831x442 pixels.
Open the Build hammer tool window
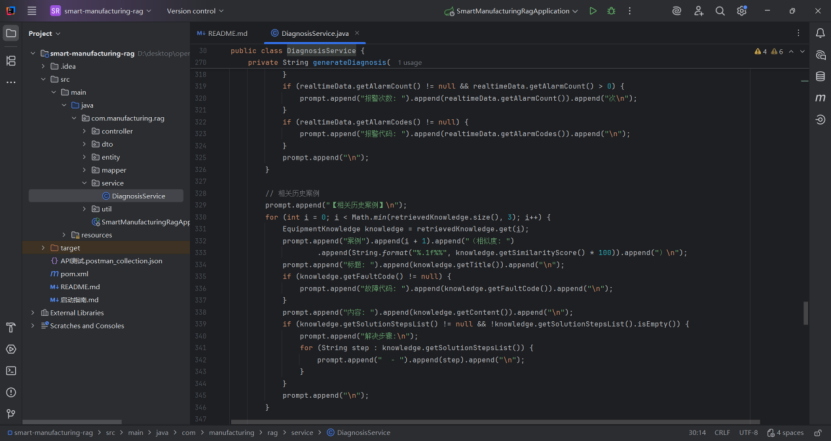point(11,328)
